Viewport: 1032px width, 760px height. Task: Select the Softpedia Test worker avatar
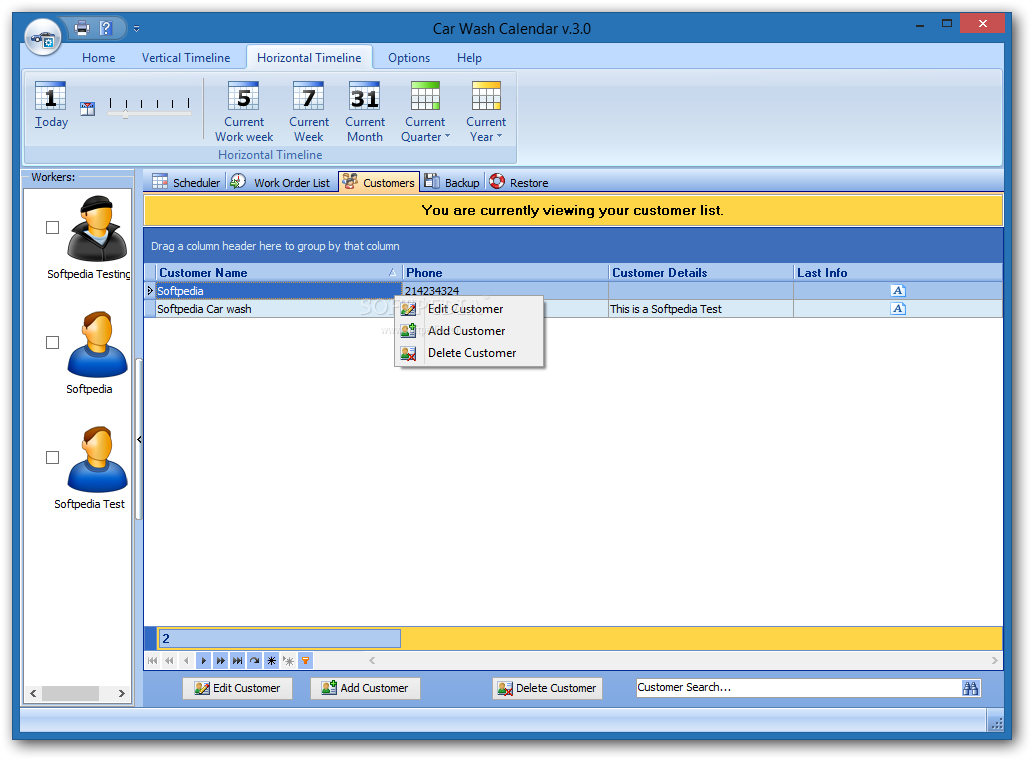click(x=97, y=459)
